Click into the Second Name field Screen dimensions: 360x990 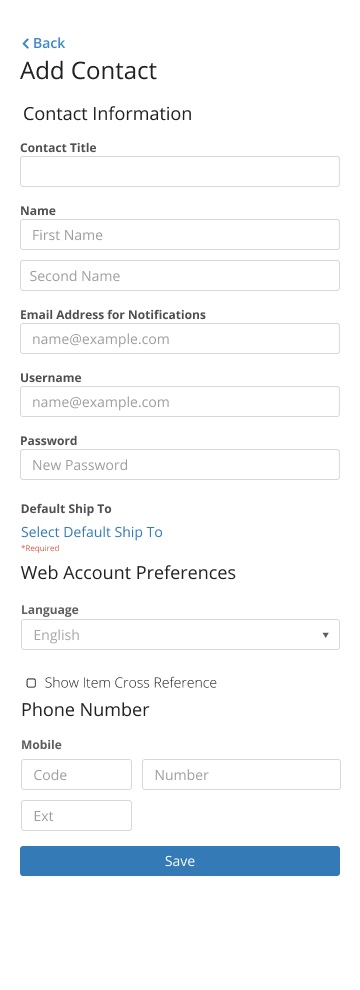pos(180,276)
